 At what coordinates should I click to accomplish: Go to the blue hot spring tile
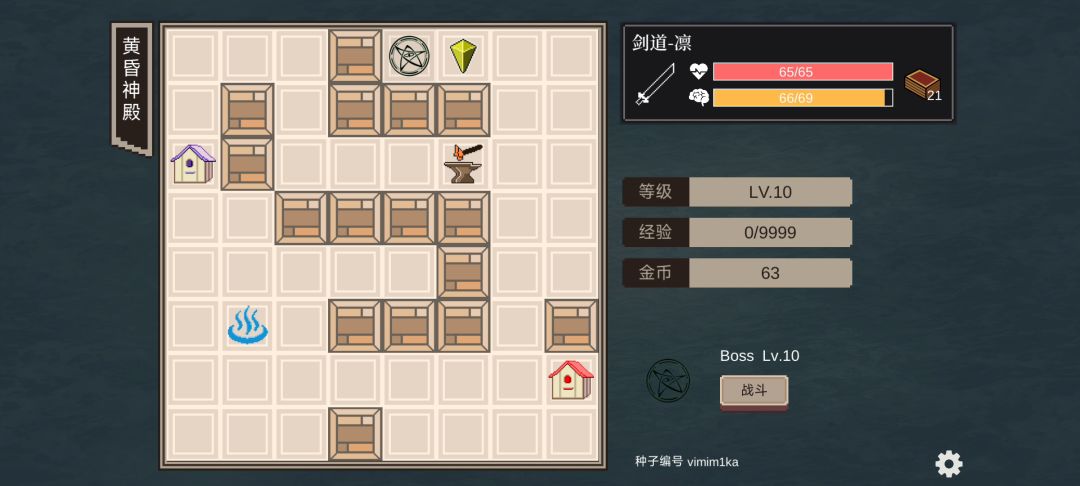[x=247, y=326]
